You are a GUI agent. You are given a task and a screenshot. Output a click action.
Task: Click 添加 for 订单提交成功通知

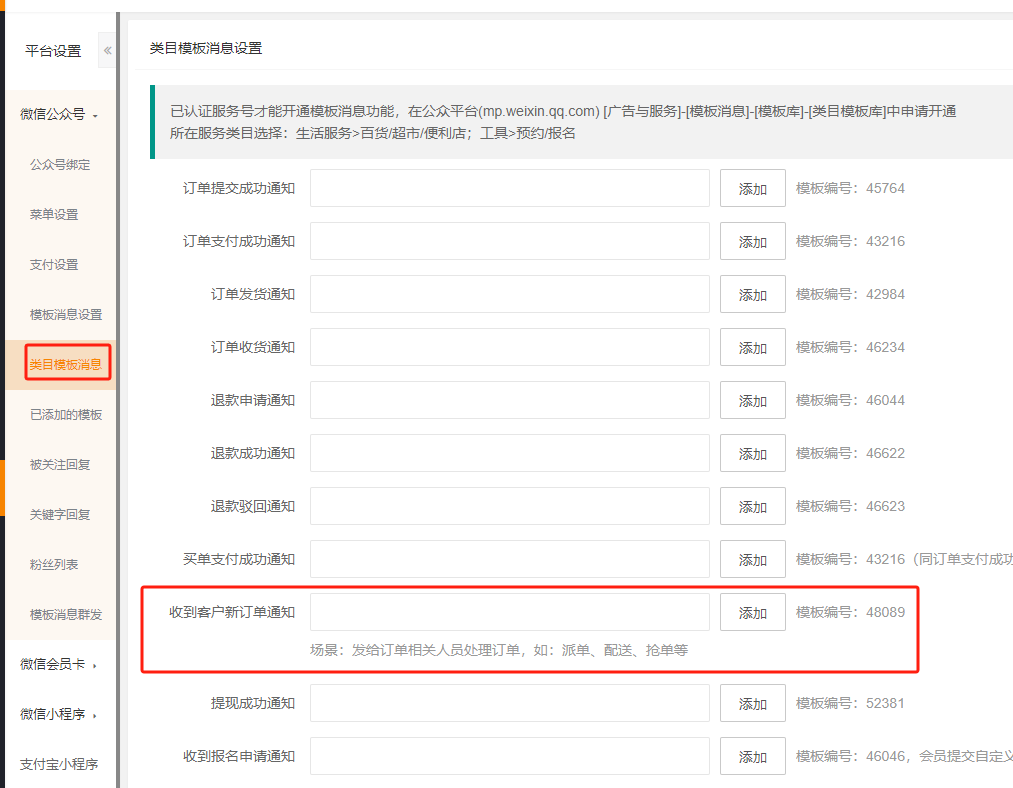752,189
